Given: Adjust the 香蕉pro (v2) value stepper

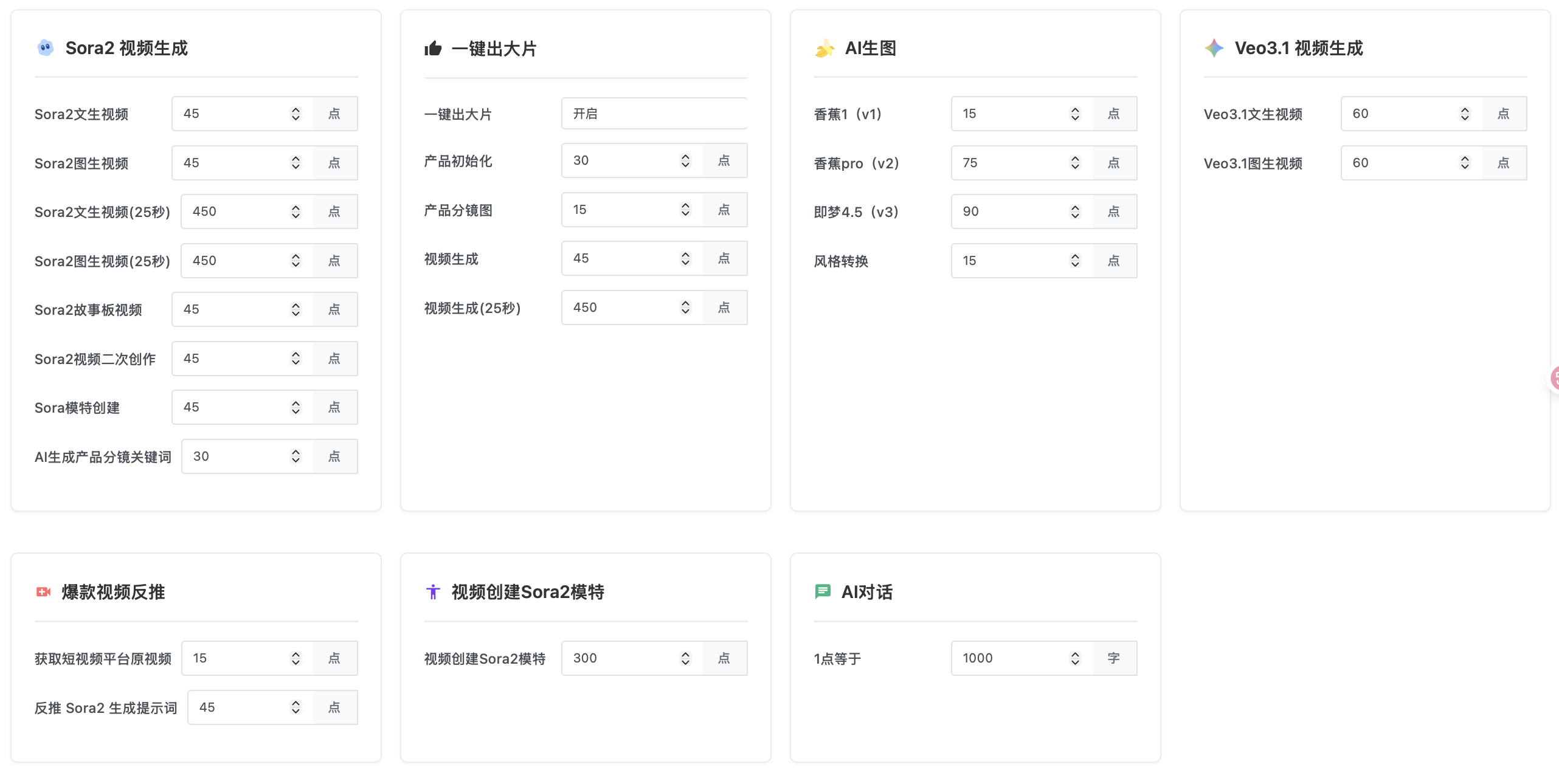Looking at the screenshot, I should click(1075, 163).
